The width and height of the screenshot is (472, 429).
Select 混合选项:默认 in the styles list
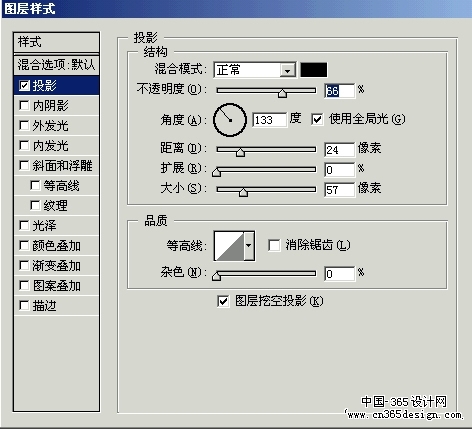pos(56,64)
